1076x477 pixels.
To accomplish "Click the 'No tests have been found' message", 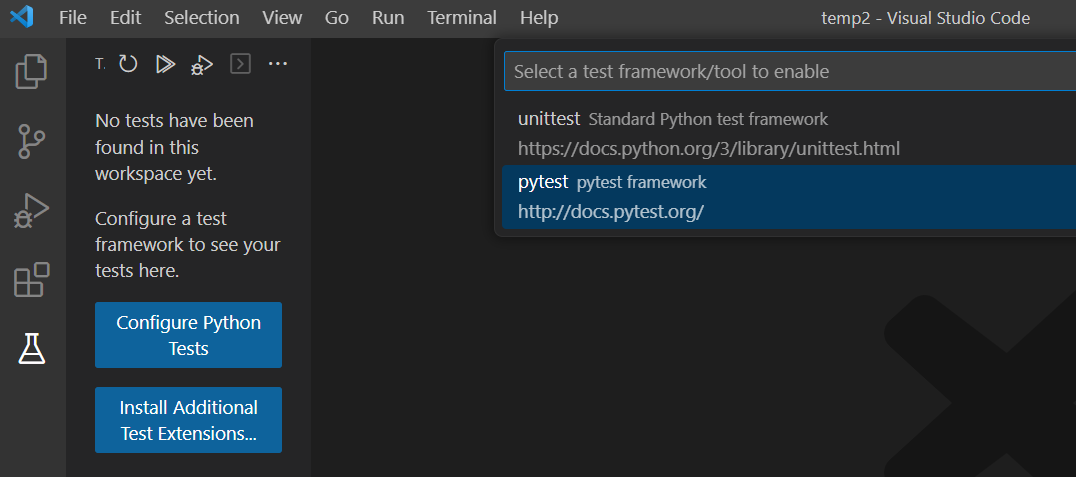I will tap(174, 148).
